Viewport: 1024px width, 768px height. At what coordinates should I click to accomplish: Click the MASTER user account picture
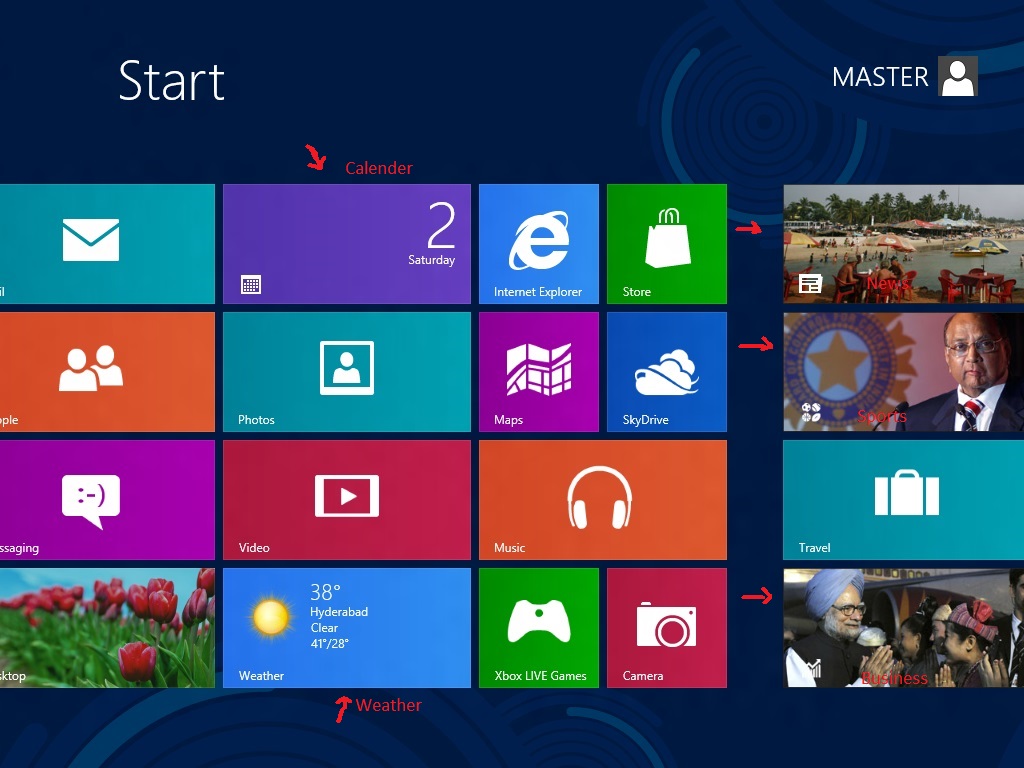coord(957,76)
